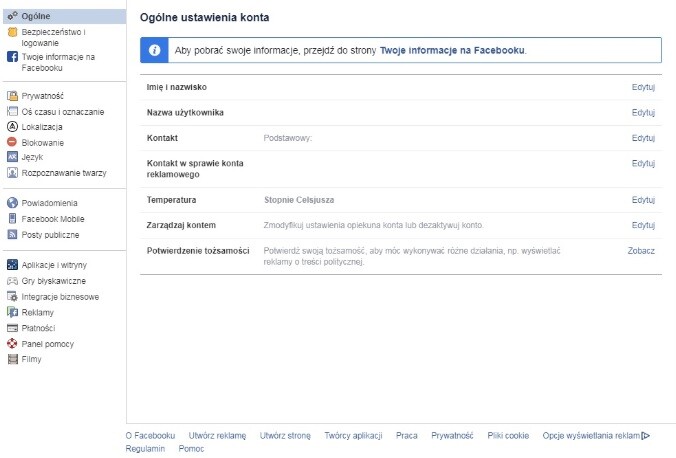
Task: Edit the Temperatura setting
Action: point(643,200)
